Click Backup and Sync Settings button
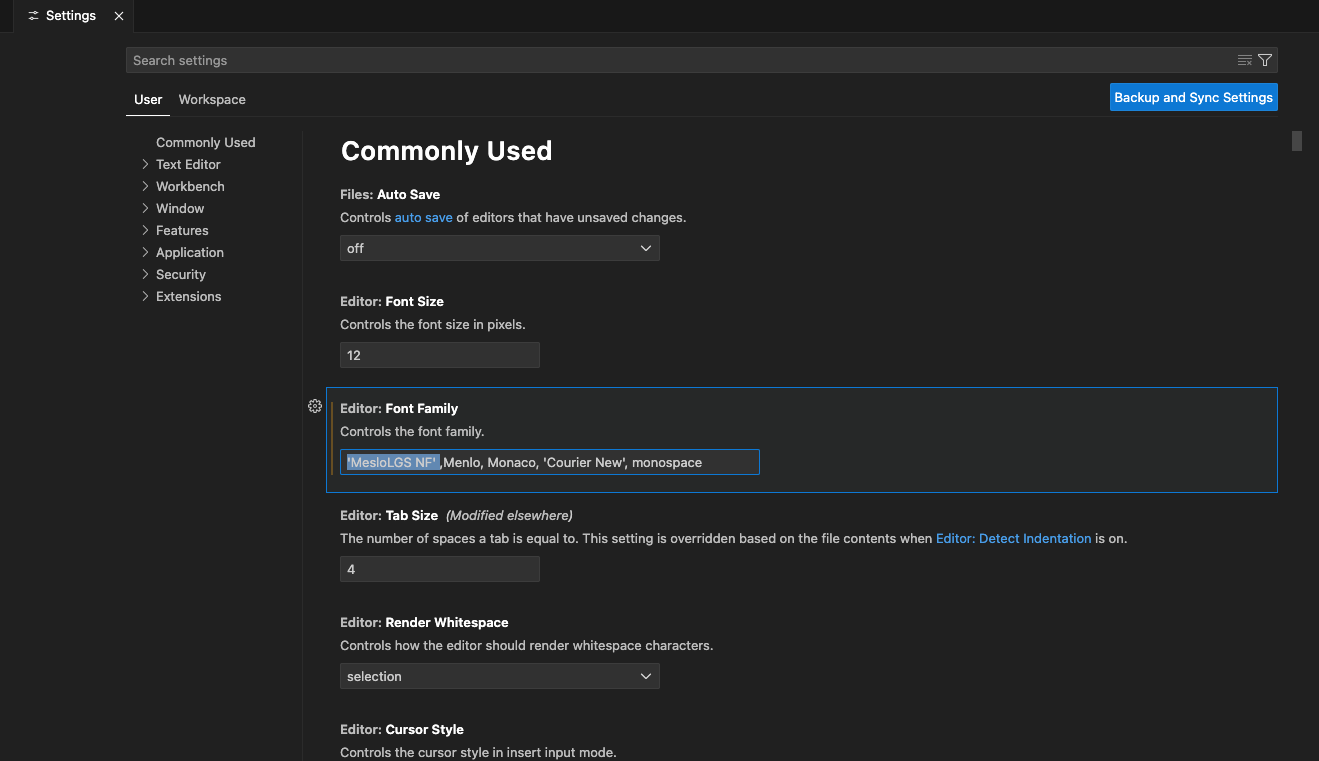The height and width of the screenshot is (761, 1319). (1193, 97)
